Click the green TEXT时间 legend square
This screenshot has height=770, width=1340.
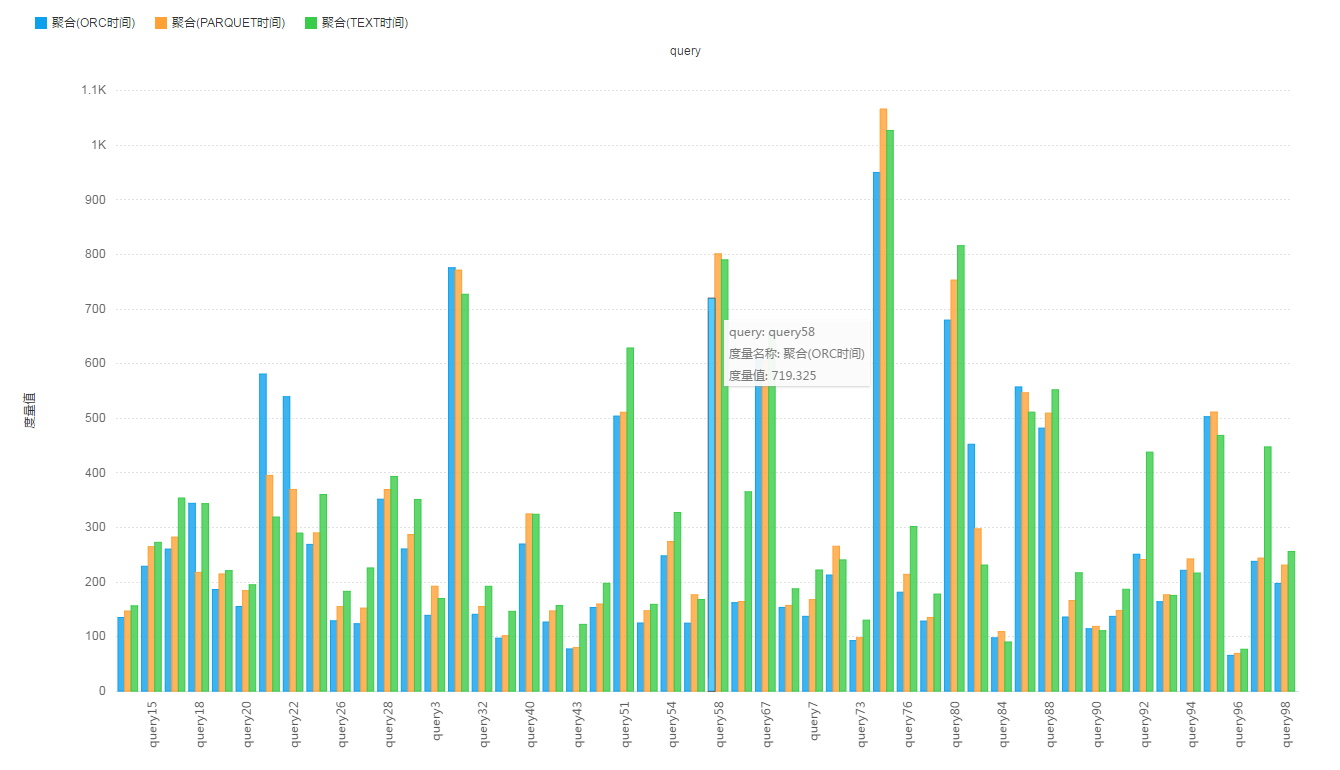click(311, 23)
